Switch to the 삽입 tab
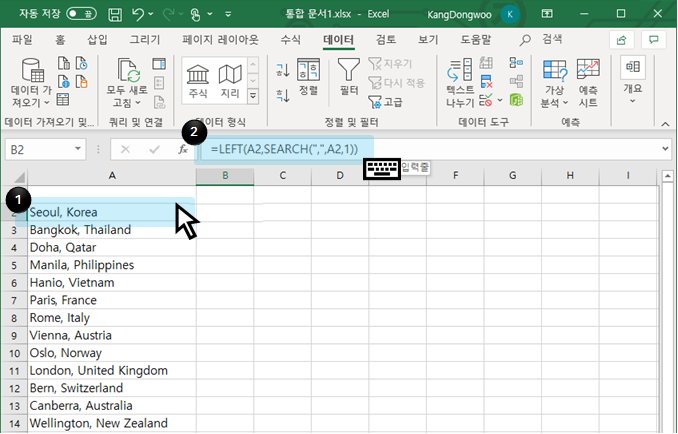678x434 pixels. tap(97, 40)
